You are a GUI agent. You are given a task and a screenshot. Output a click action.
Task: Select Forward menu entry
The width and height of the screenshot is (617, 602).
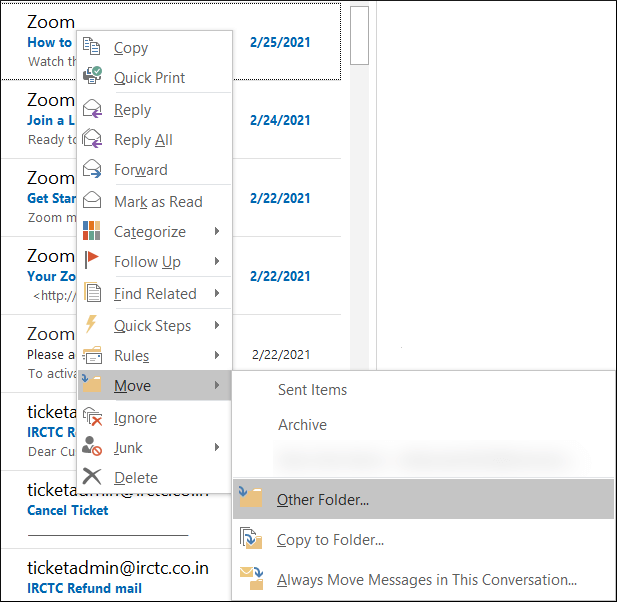coord(155,170)
